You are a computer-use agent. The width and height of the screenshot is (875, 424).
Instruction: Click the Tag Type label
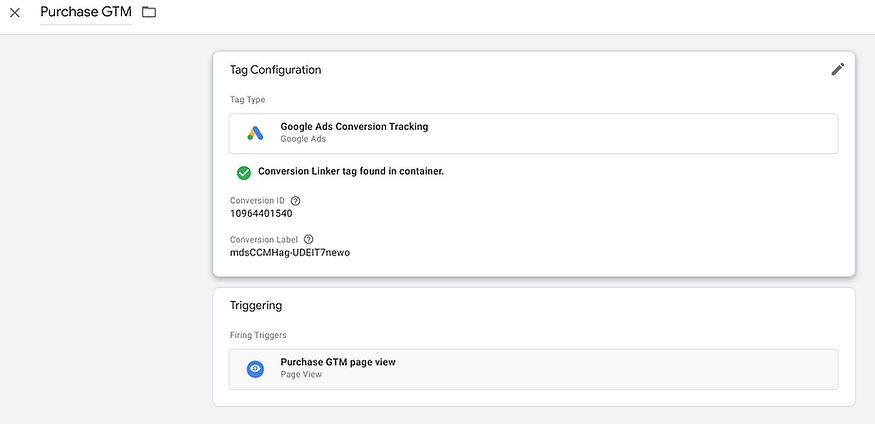248,100
